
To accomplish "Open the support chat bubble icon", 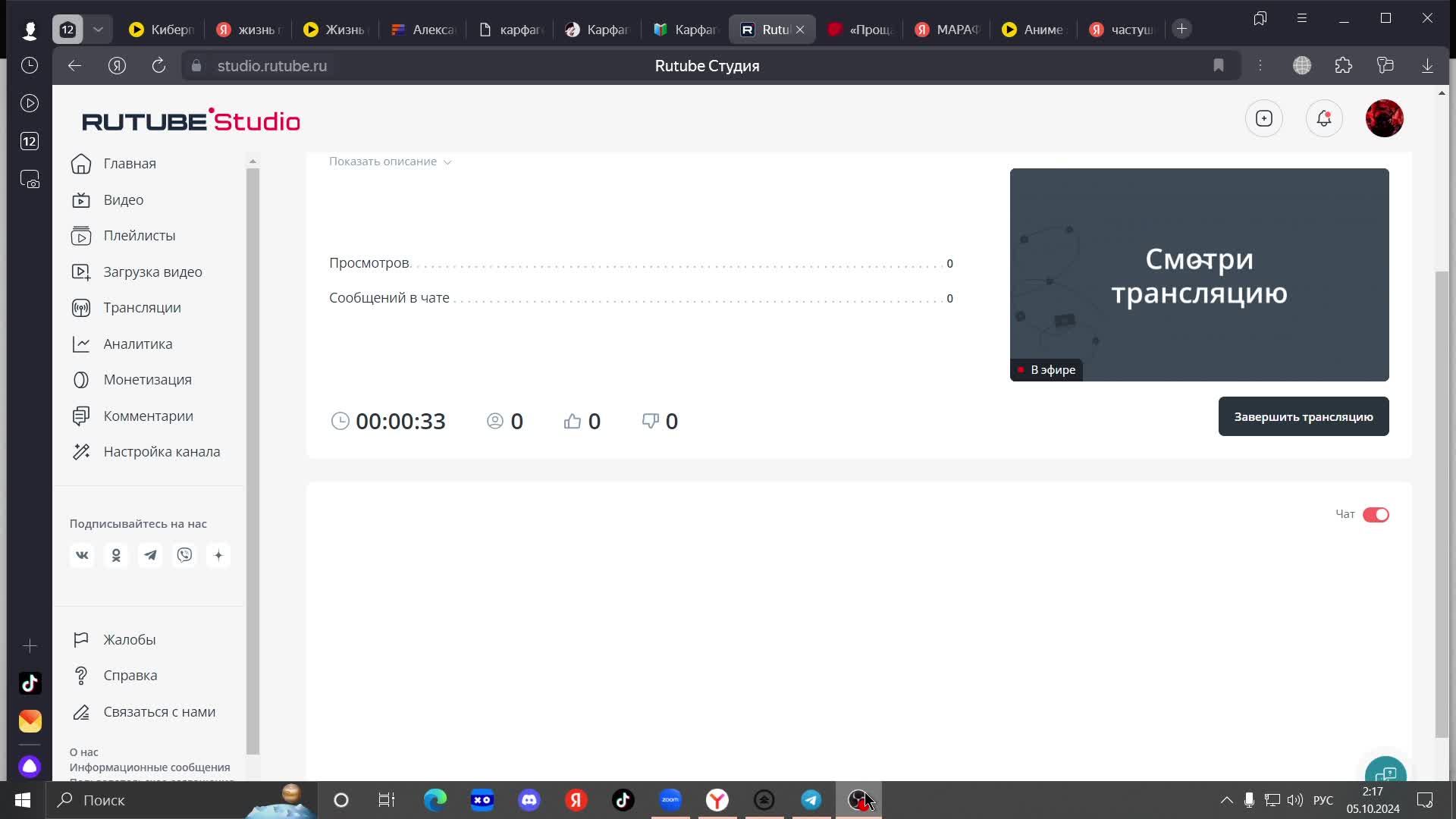I will (1385, 772).
